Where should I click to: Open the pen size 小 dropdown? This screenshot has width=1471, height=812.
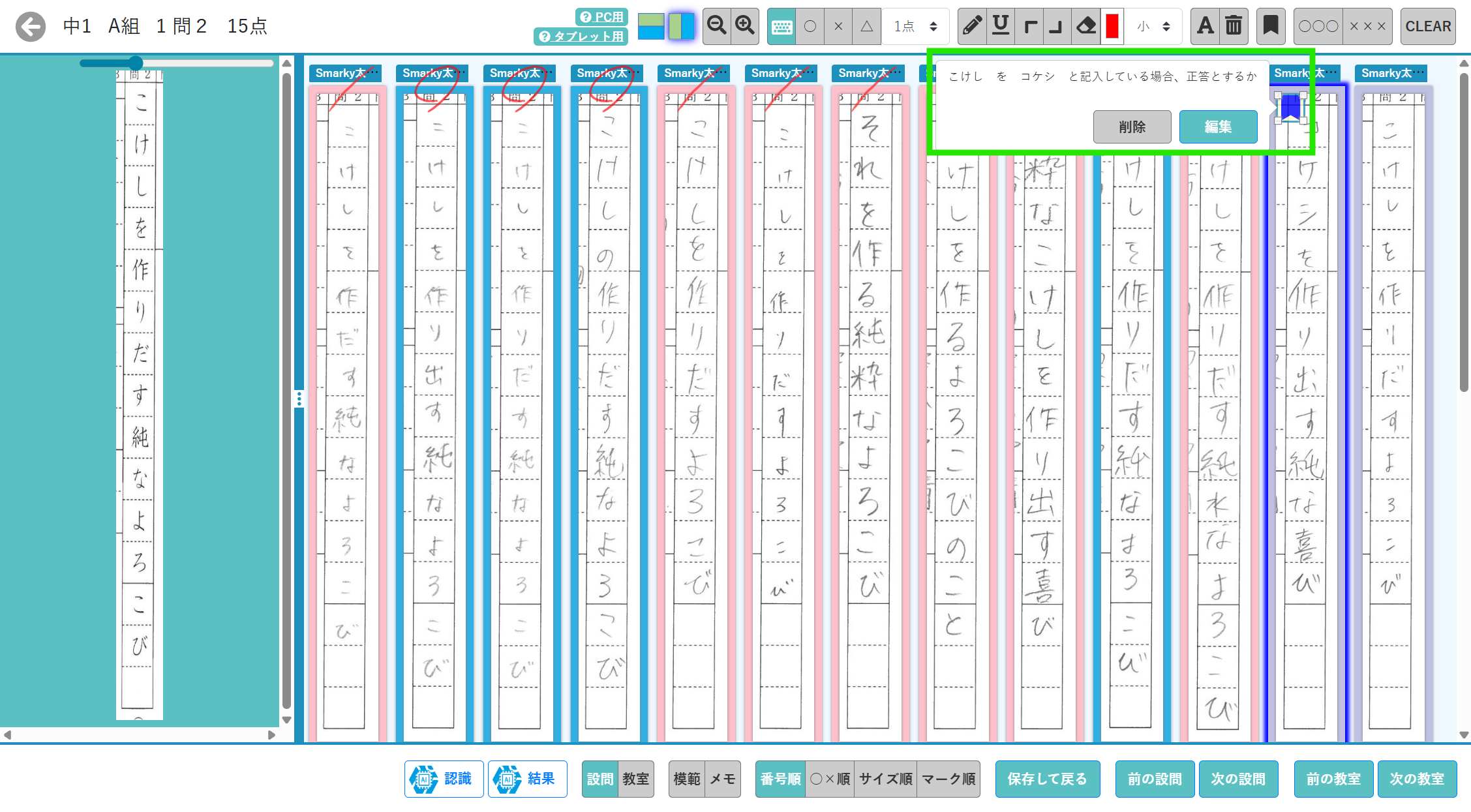pos(1153,27)
